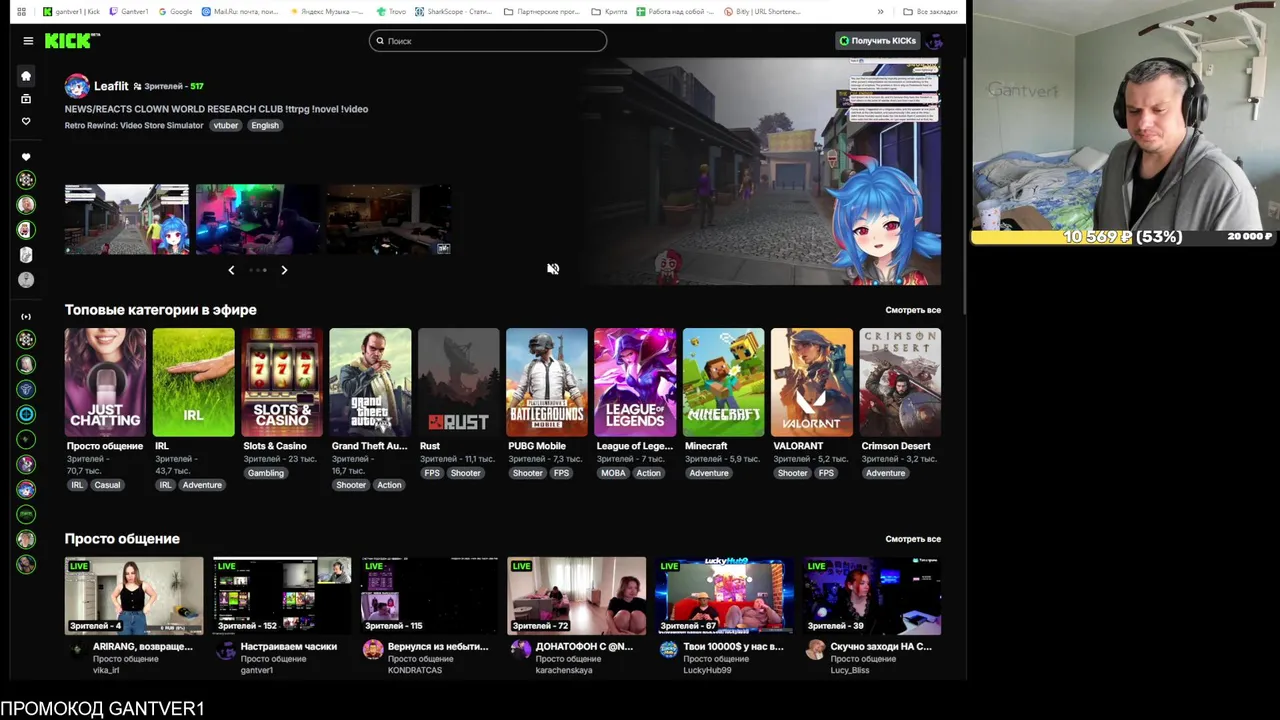Open the Mail.Ru bookmark
This screenshot has height=720, width=1280.
pyautogui.click(x=241, y=12)
